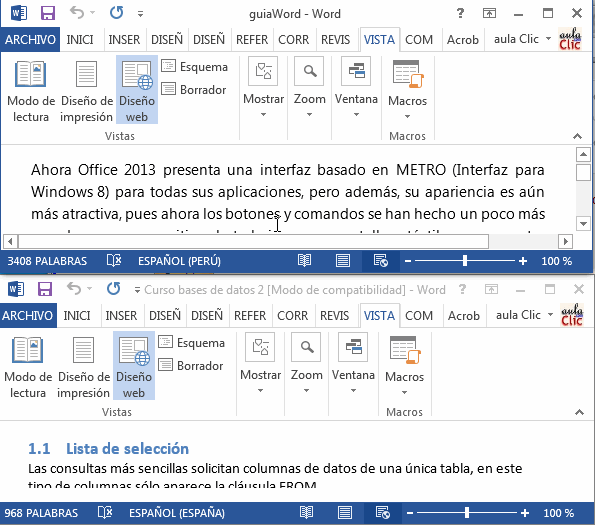
Task: Click Redo icon in guiaWord title bar
Action: [116, 13]
